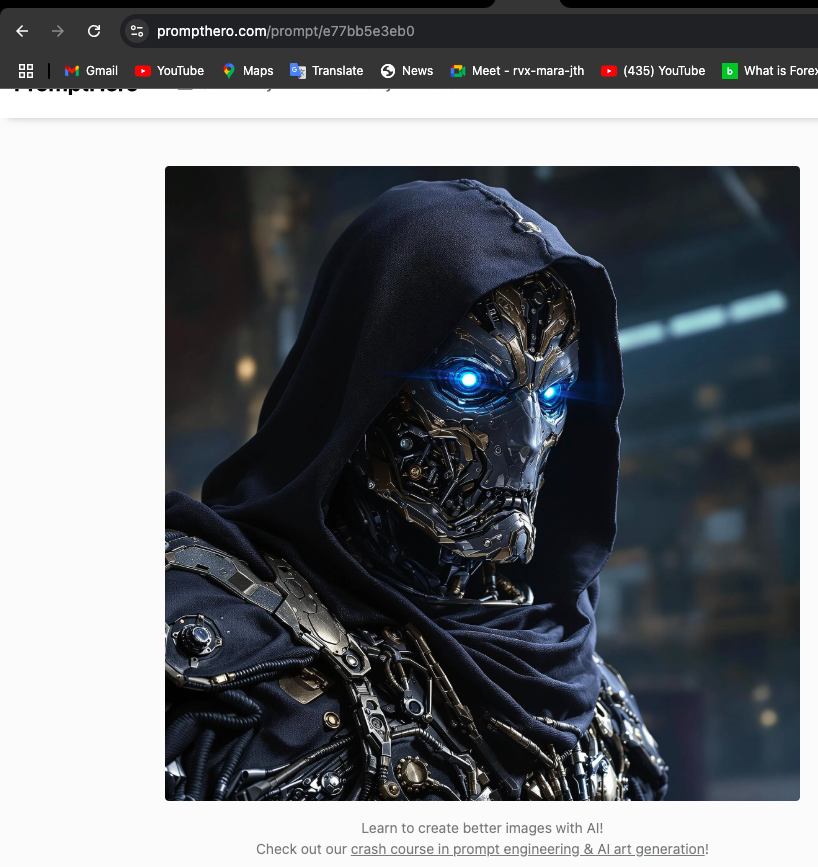Click the red YouTube favicon beside (435) YouTube

coord(609,71)
